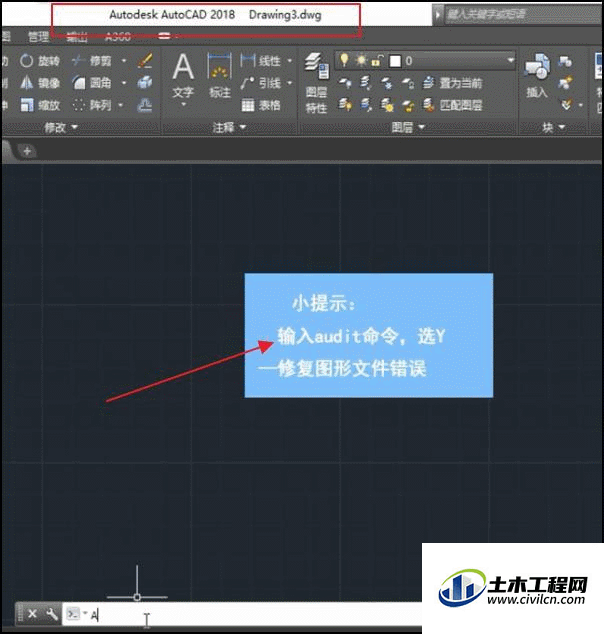Click the ribbon minimize toggle icon
The height and width of the screenshot is (634, 604).
pyautogui.click(x=165, y=36)
